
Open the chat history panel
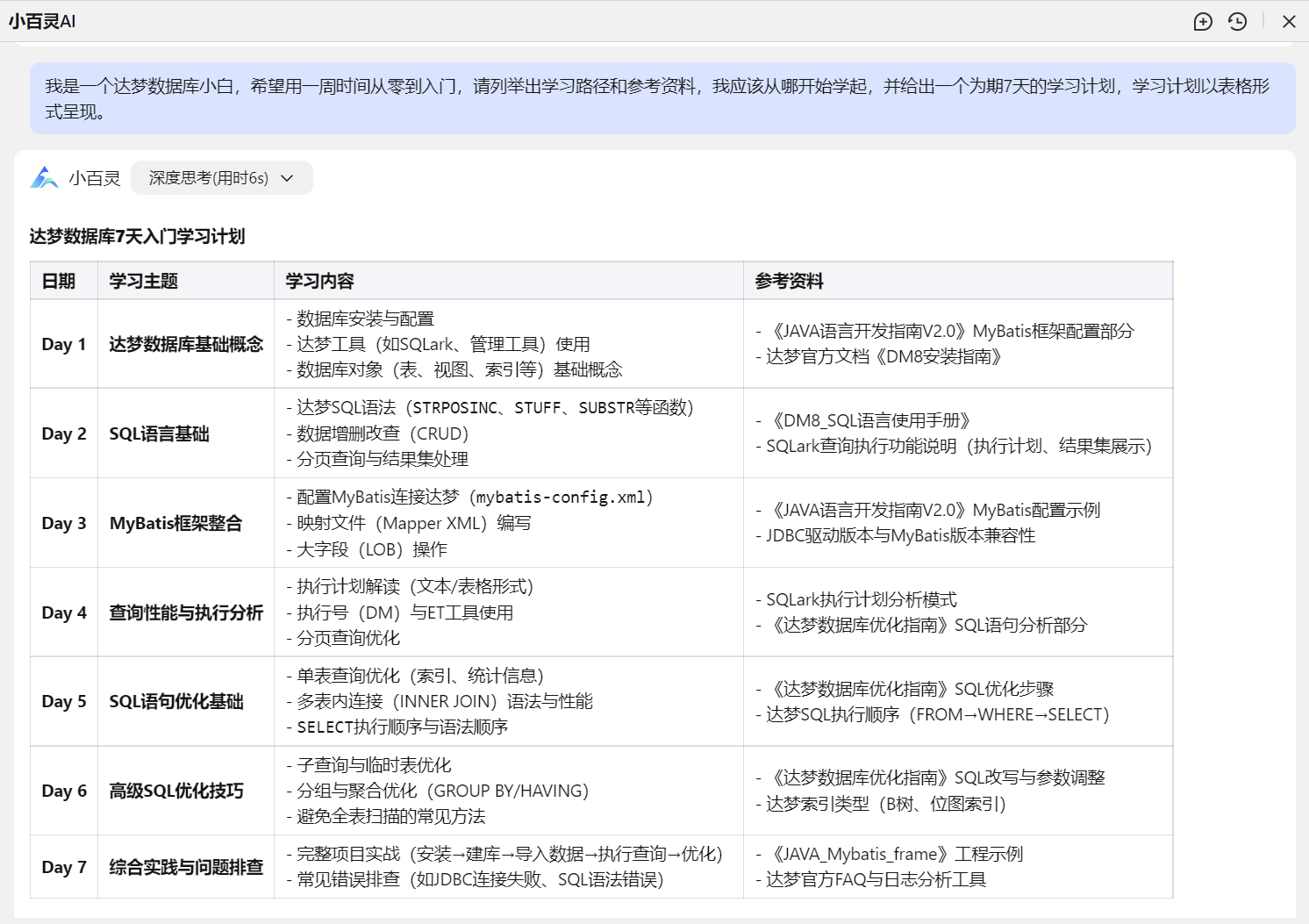(x=1237, y=21)
